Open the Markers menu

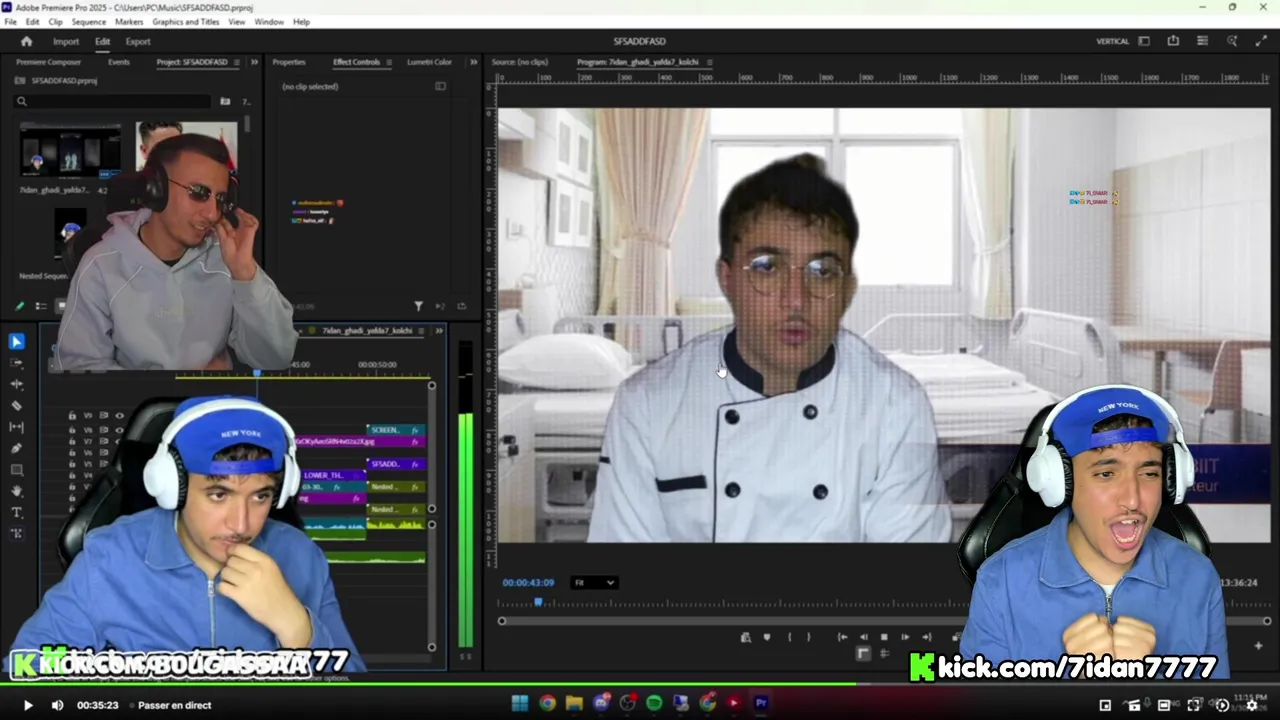(x=129, y=21)
